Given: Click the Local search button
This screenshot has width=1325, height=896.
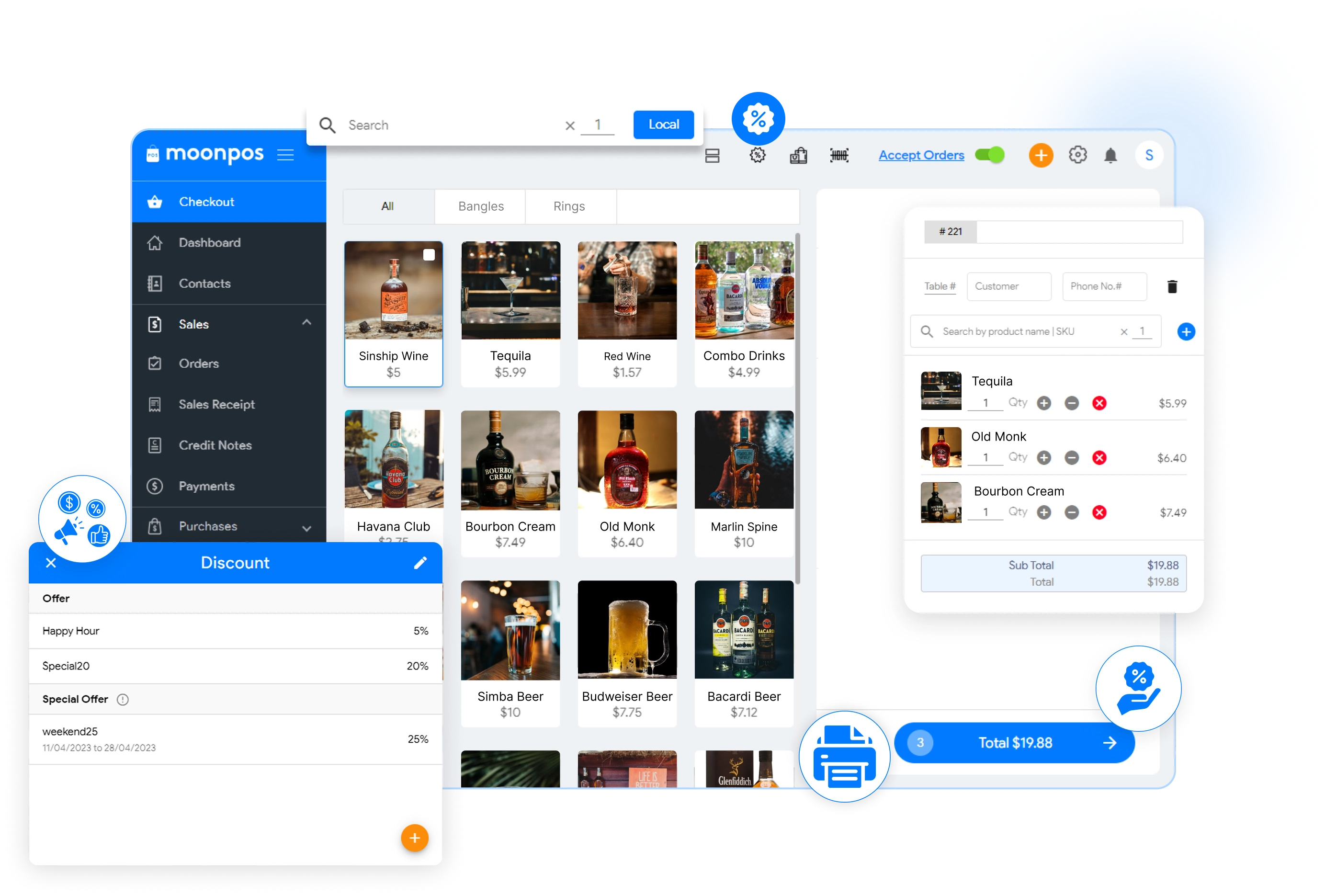Looking at the screenshot, I should [x=663, y=125].
